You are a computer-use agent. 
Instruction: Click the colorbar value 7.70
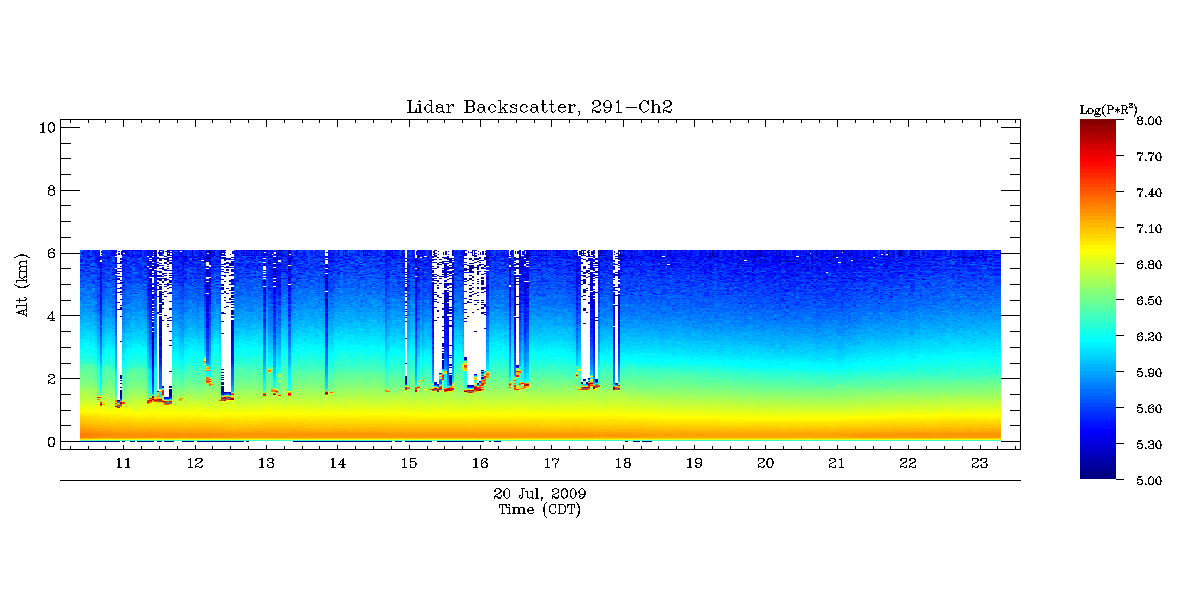pyautogui.click(x=1148, y=157)
